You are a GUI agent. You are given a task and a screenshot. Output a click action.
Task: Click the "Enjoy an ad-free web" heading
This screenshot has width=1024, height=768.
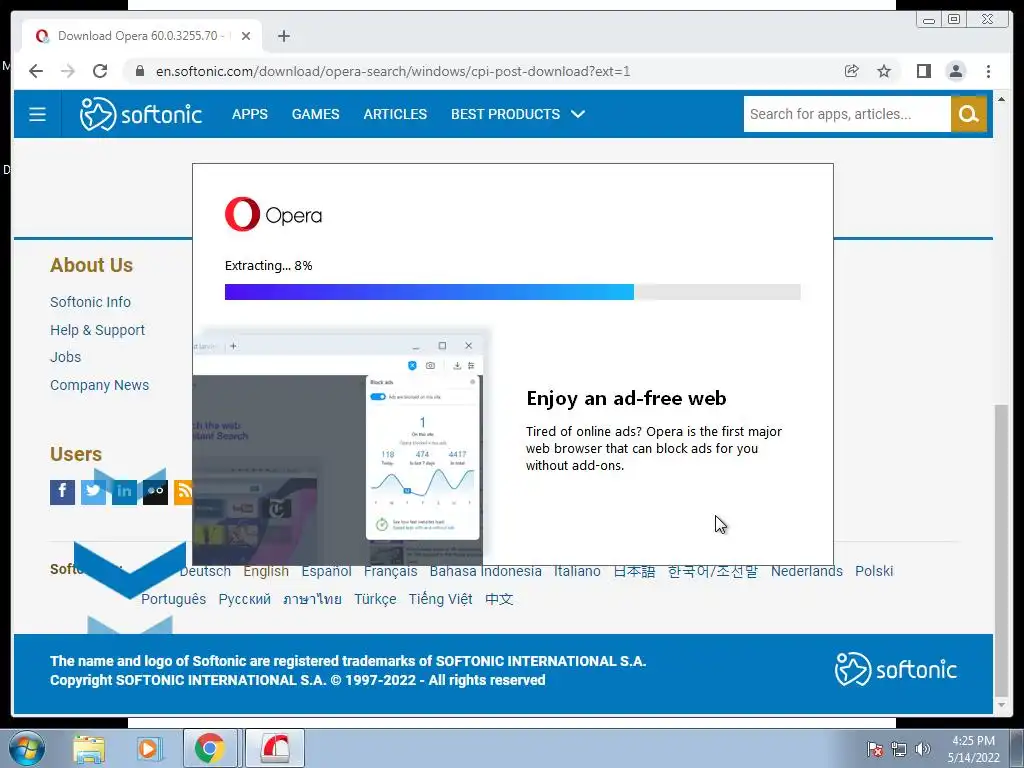626,398
